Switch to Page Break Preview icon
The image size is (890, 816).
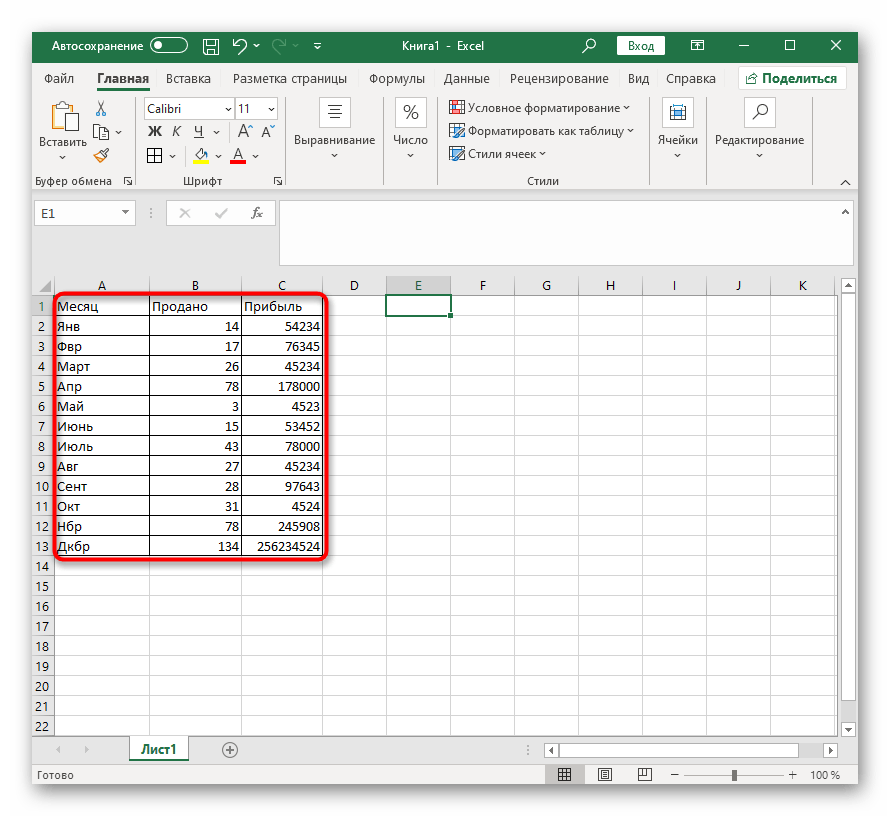tap(645, 775)
